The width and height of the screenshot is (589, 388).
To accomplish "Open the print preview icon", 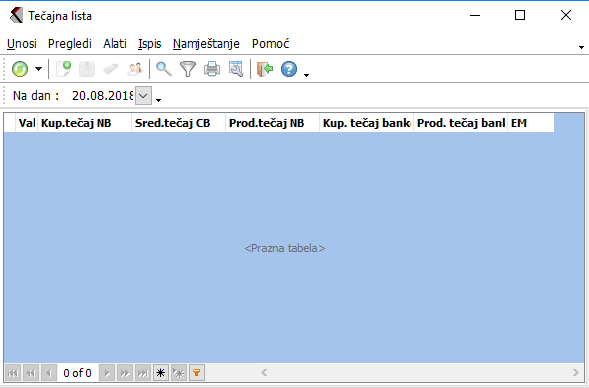I will coord(236,69).
